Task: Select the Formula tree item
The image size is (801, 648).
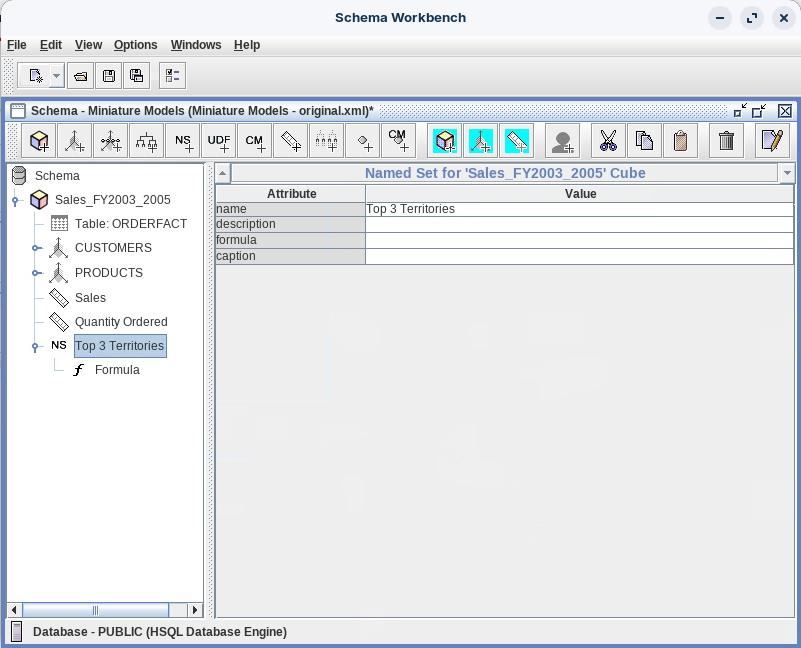Action: tap(116, 370)
